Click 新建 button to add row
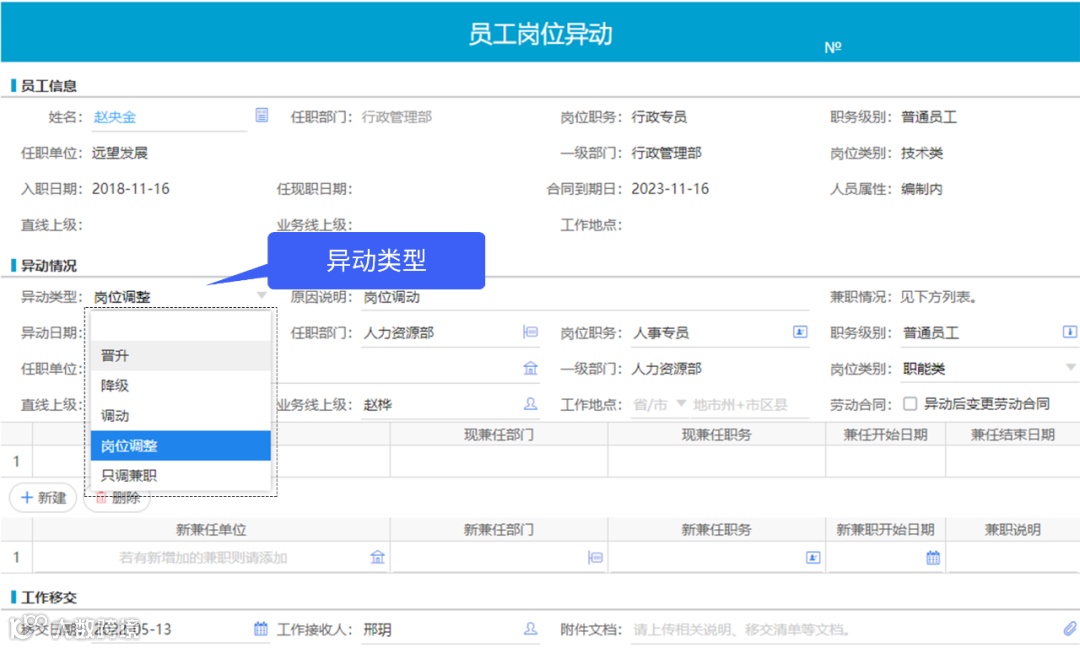Screen dimensions: 1080x648 (43, 497)
